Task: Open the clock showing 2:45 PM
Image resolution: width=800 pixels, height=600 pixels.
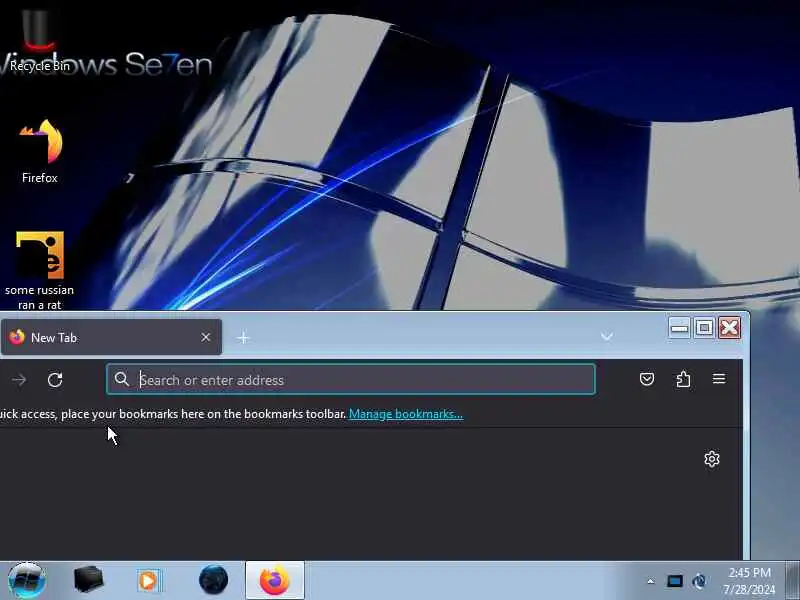Action: (749, 581)
